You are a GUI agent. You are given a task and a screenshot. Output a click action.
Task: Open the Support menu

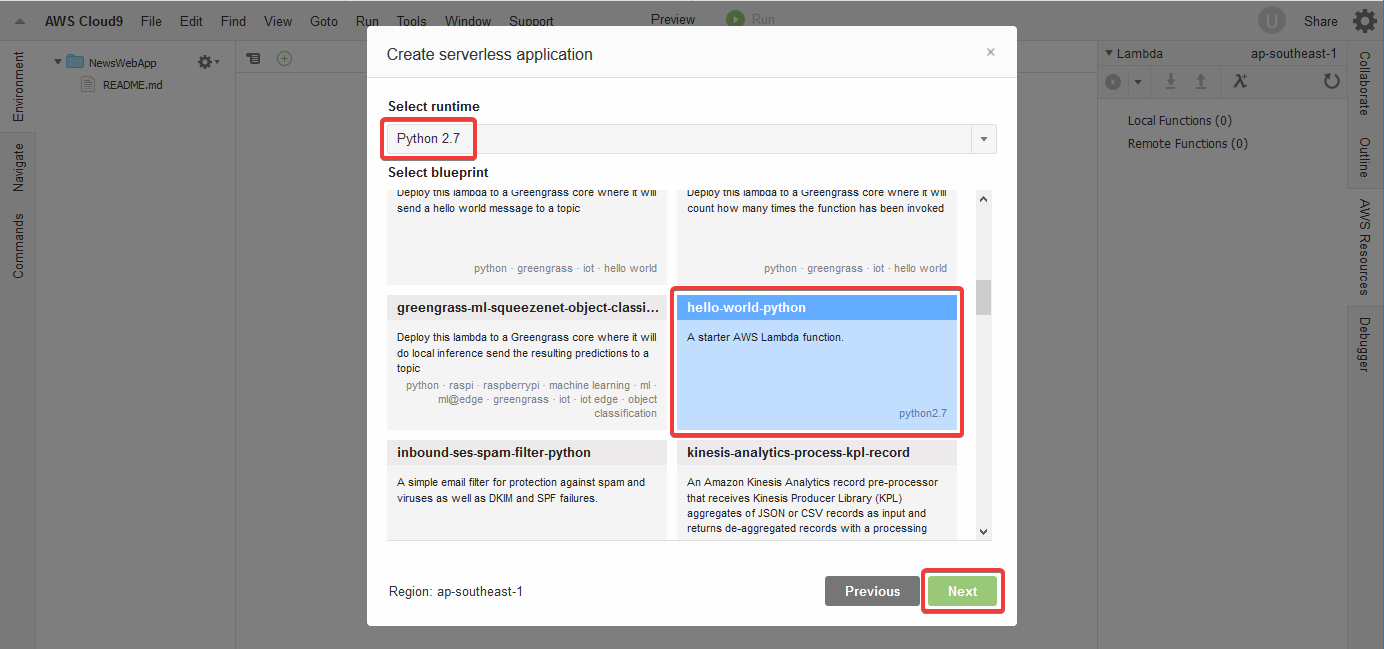pyautogui.click(x=531, y=21)
